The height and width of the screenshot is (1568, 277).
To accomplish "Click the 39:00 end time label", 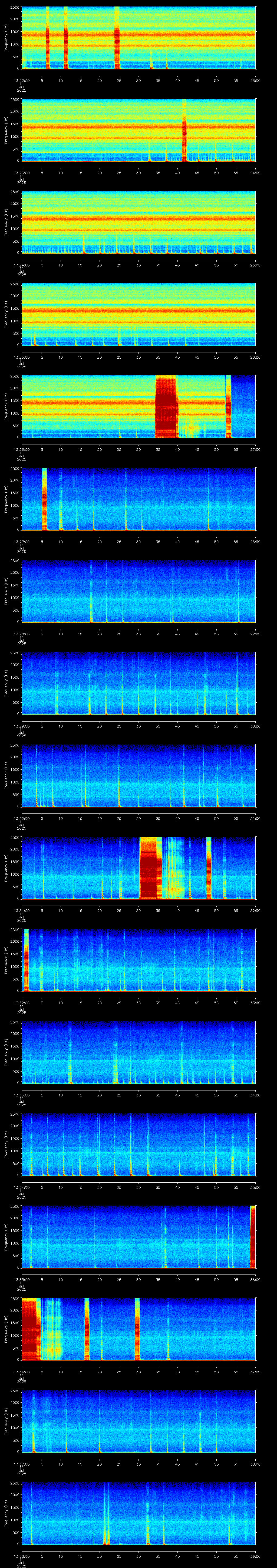I will (x=255, y=1556).
